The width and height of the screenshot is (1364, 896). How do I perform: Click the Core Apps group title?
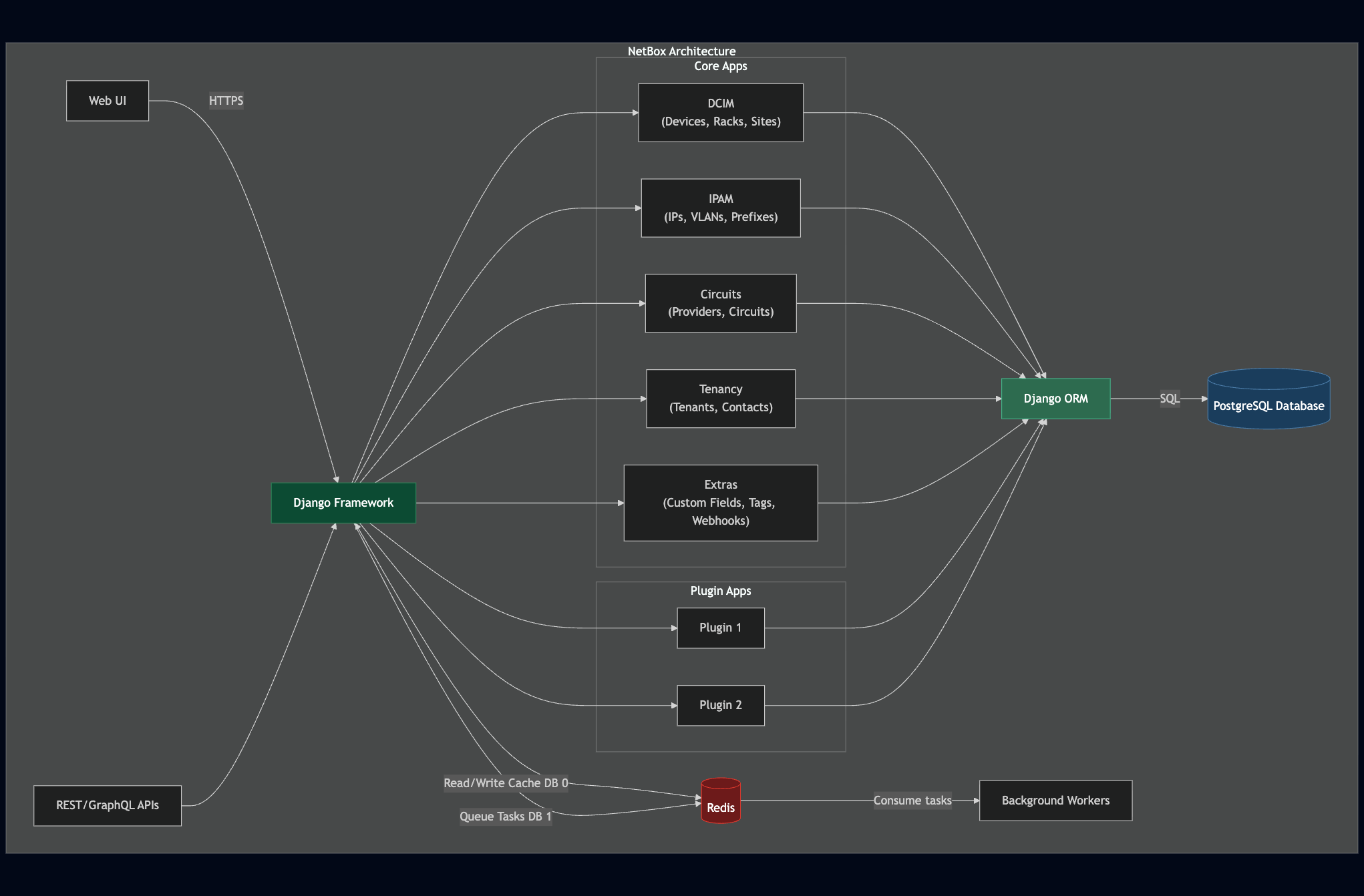[720, 66]
